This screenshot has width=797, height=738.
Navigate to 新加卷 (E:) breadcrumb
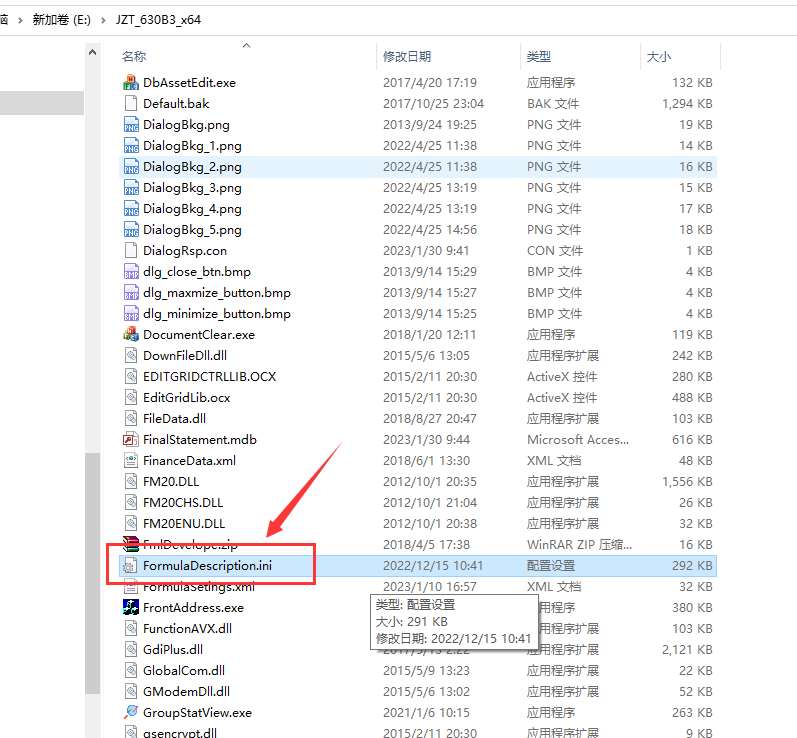62,20
